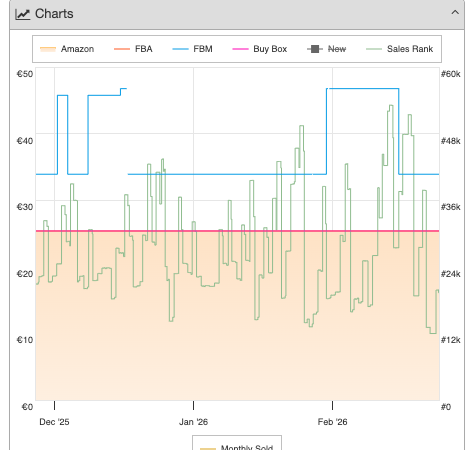Click the #60k sales rank axis label
Viewport: 474px width, 450px height.
tap(451, 74)
